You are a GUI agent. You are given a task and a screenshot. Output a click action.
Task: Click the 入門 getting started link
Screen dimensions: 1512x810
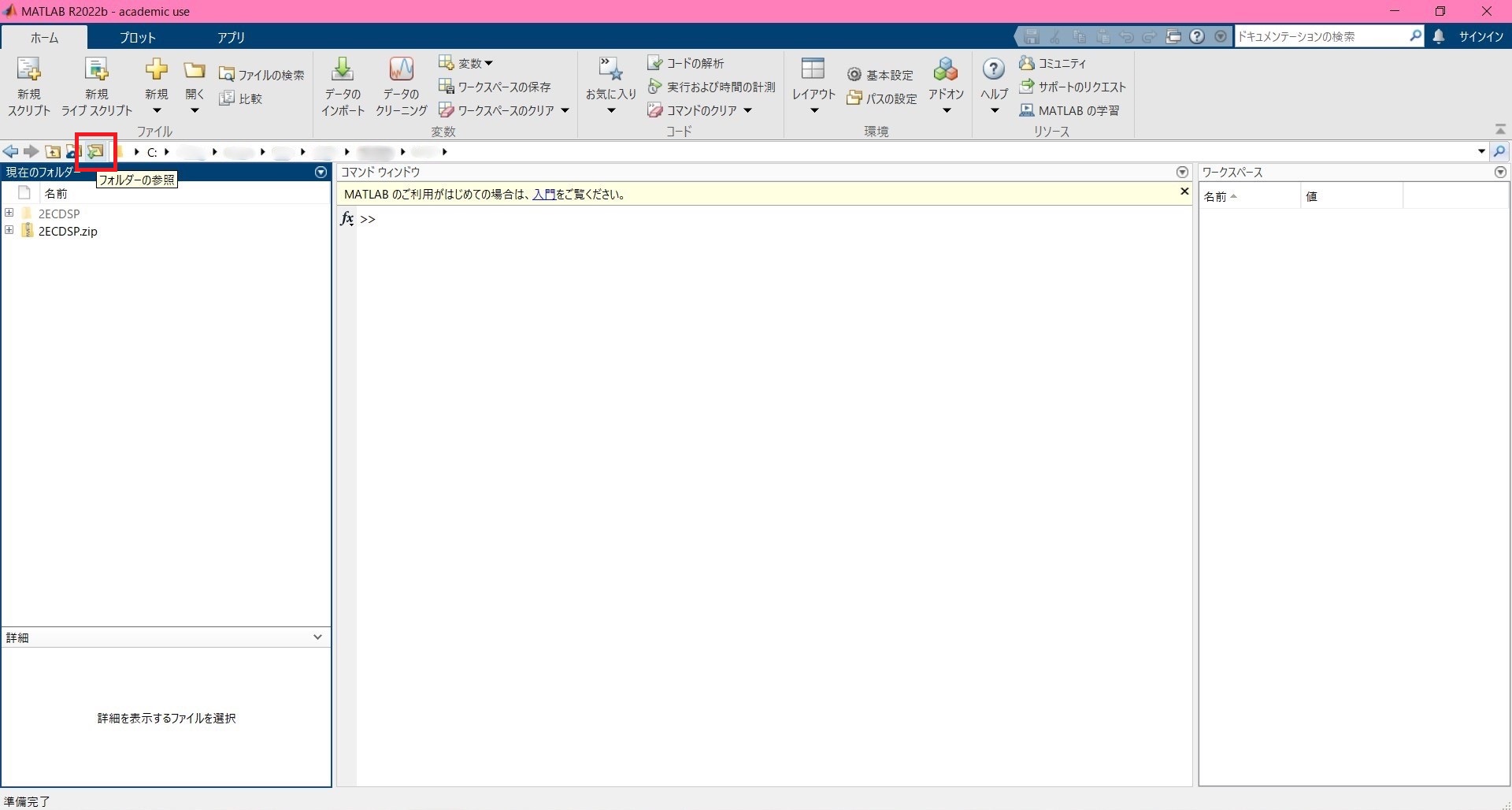tap(543, 194)
